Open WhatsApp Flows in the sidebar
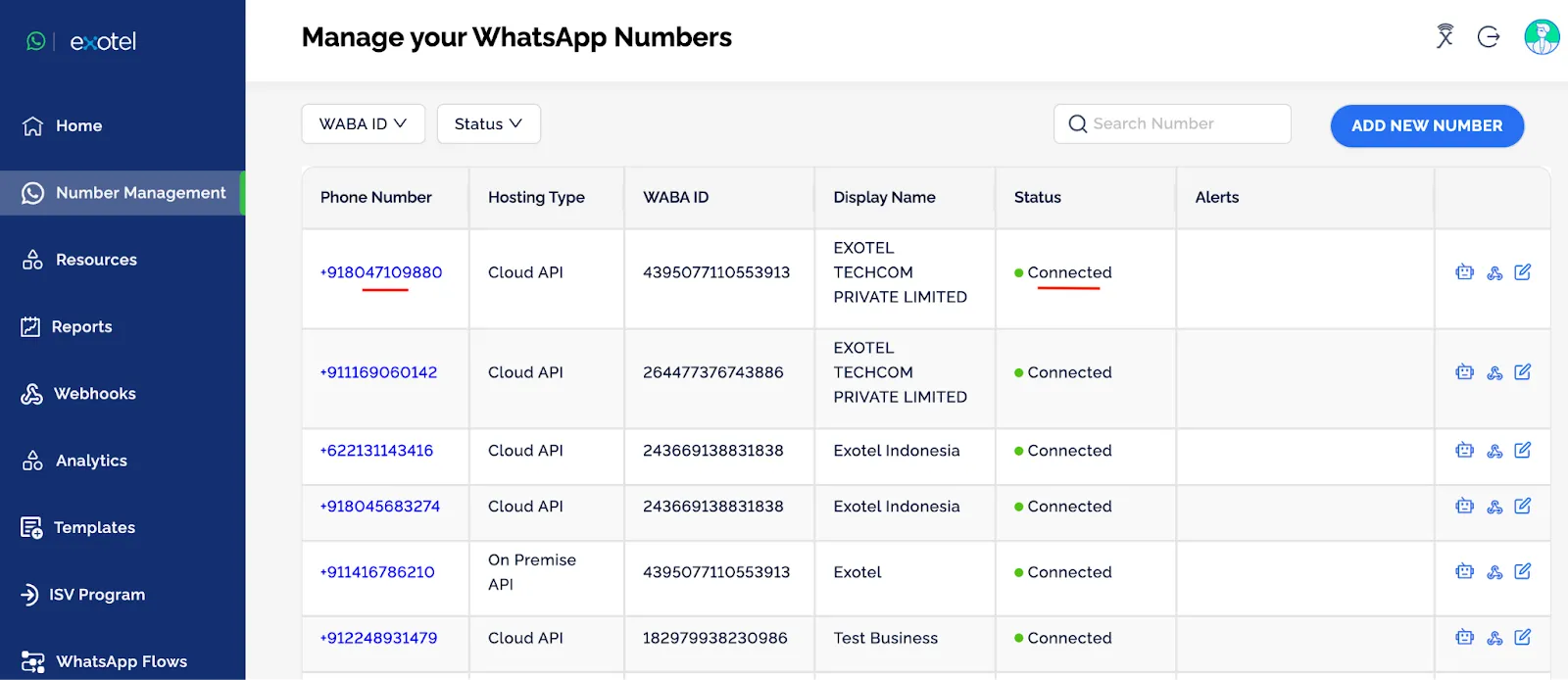This screenshot has height=680, width=1568. tap(122, 661)
